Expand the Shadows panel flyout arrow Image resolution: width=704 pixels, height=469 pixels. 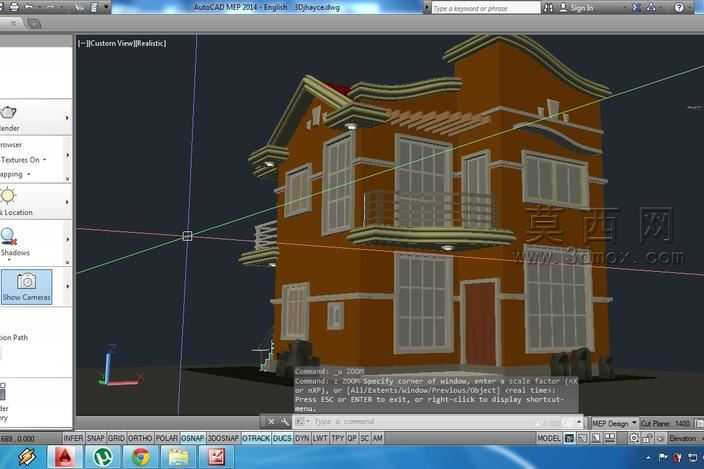(x=67, y=240)
